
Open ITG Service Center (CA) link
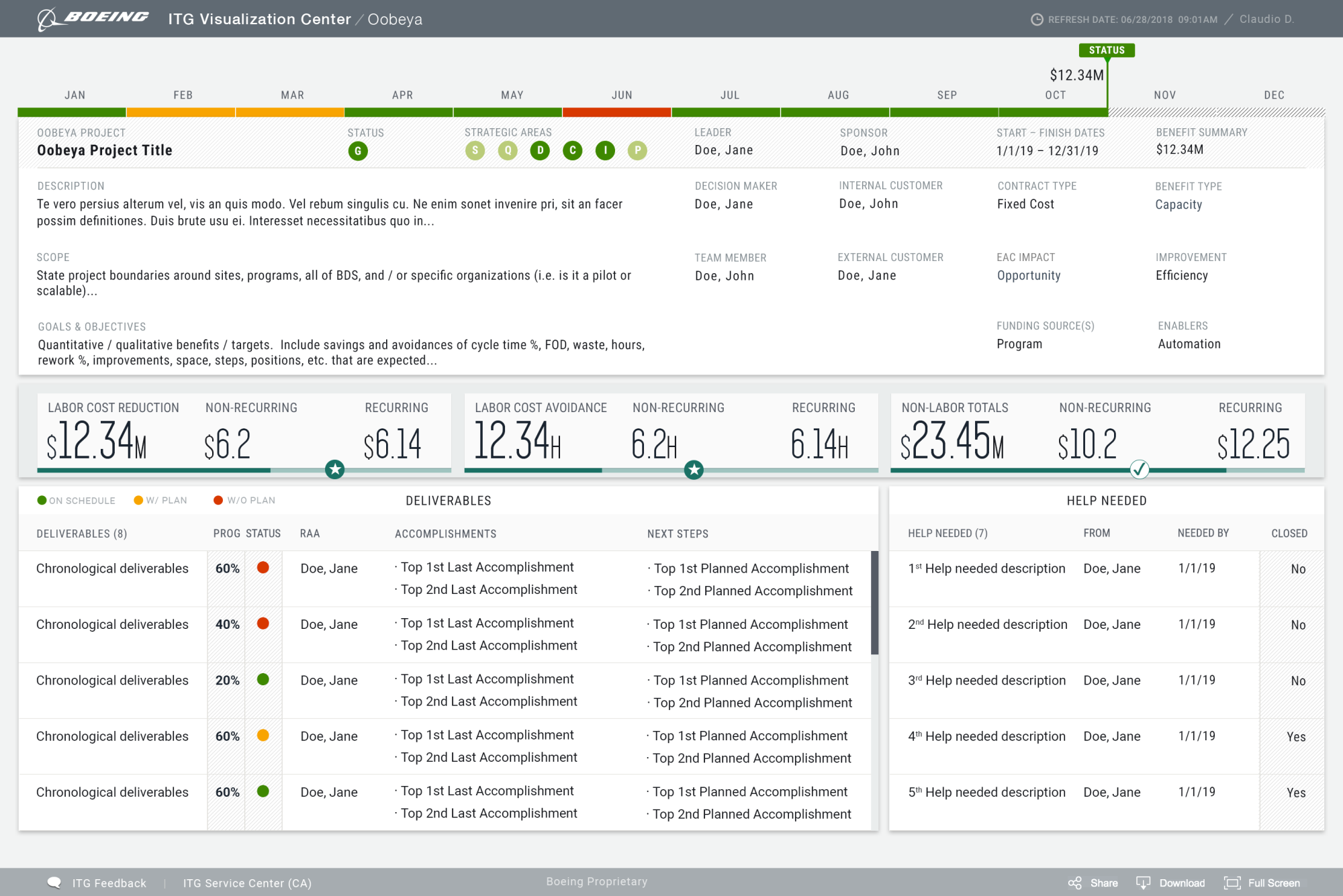point(247,883)
